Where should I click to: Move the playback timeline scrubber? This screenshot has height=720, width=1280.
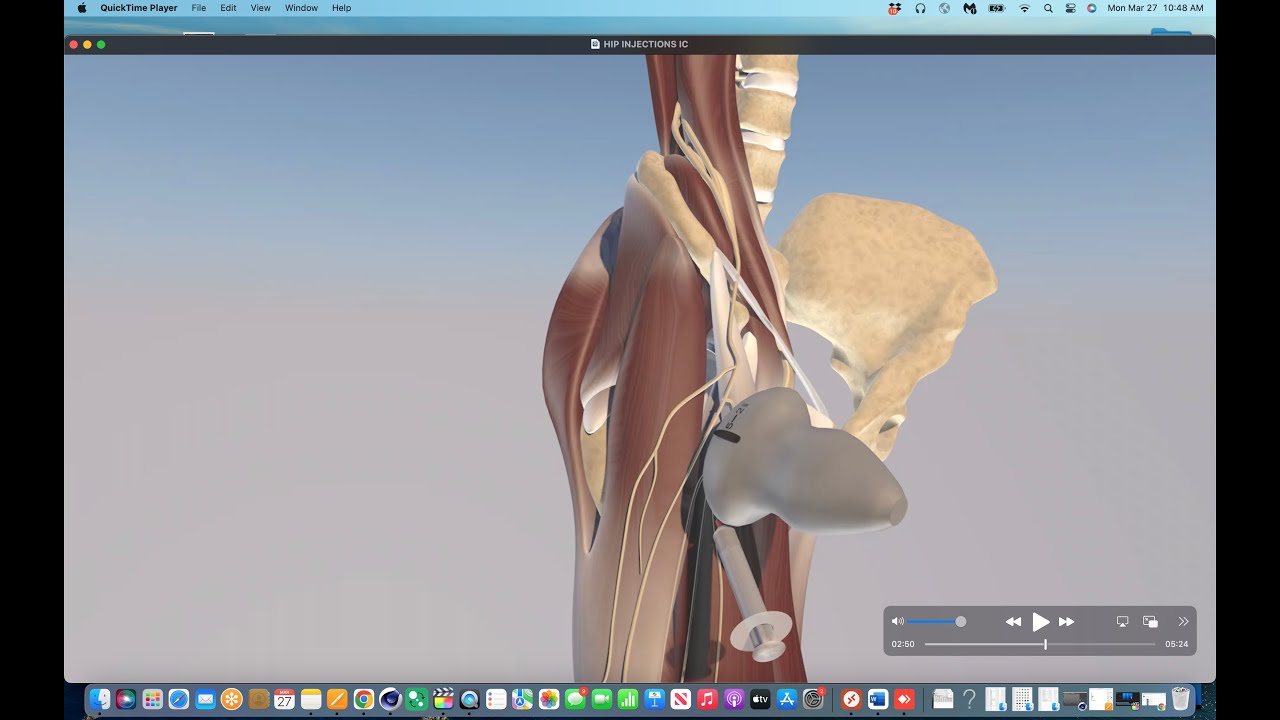coord(1046,644)
